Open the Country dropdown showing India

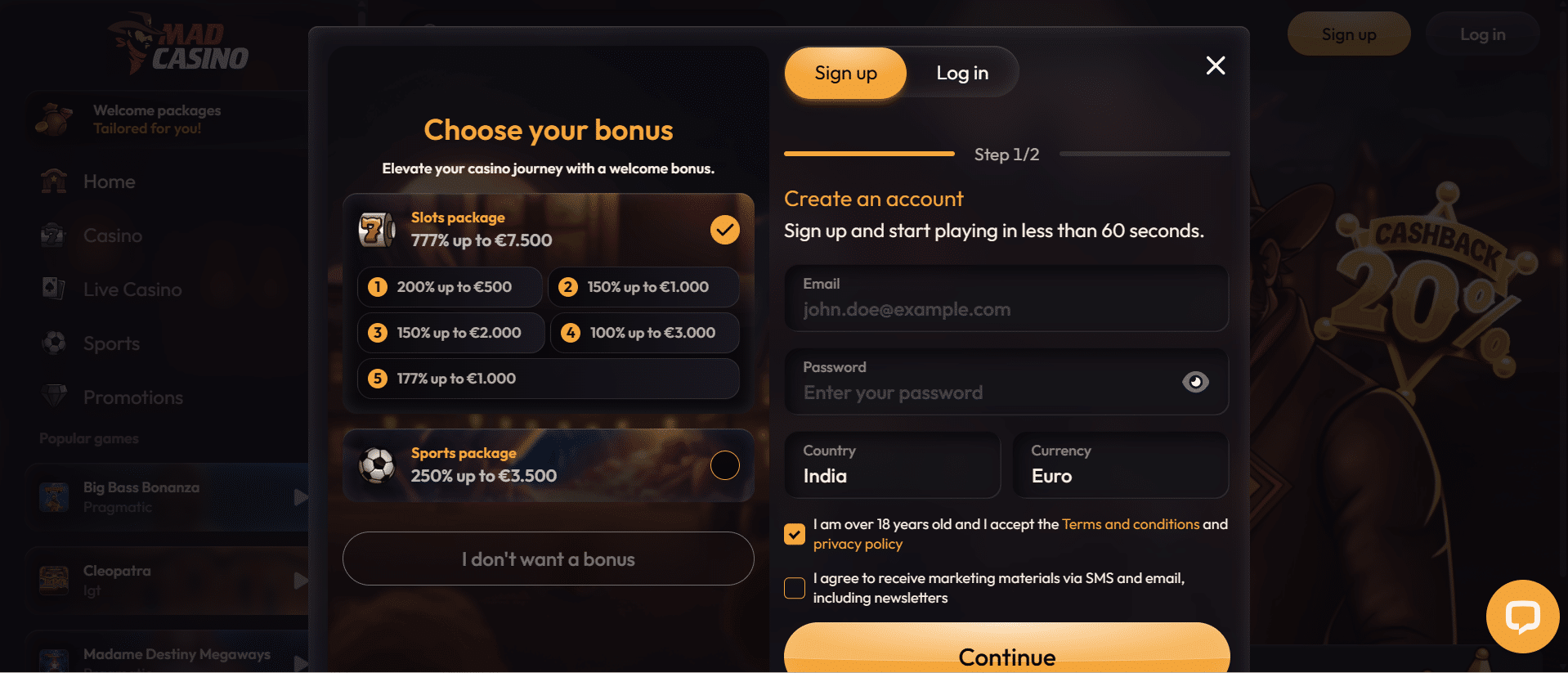pos(892,464)
